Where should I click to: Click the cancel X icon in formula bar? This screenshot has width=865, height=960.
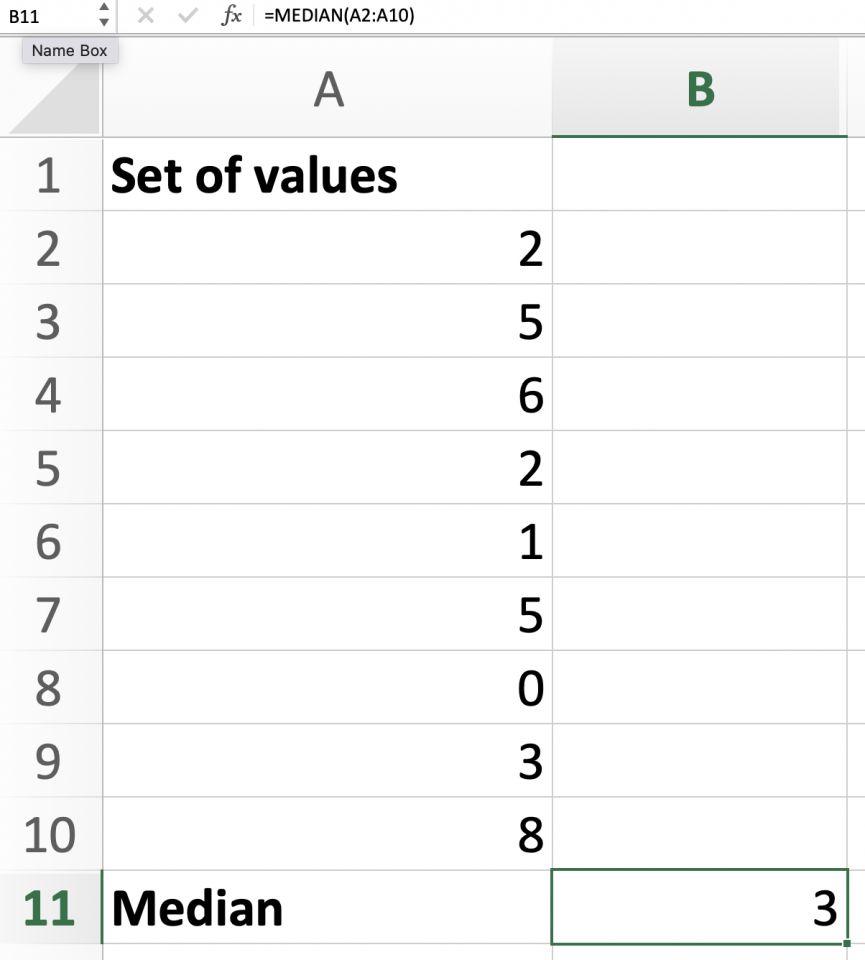[x=145, y=17]
